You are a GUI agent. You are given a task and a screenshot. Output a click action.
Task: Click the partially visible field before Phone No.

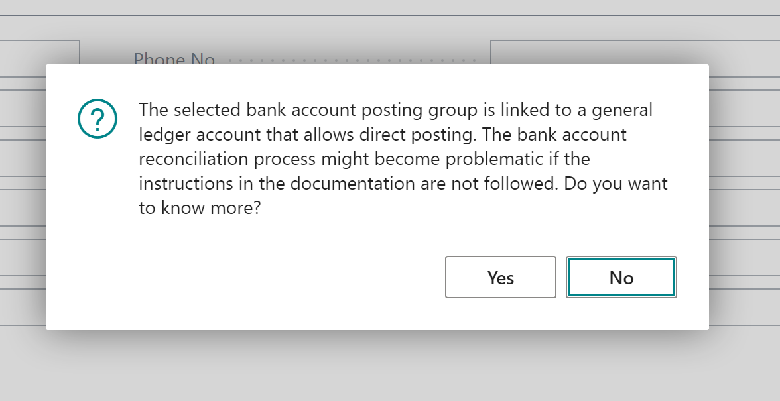tap(40, 53)
